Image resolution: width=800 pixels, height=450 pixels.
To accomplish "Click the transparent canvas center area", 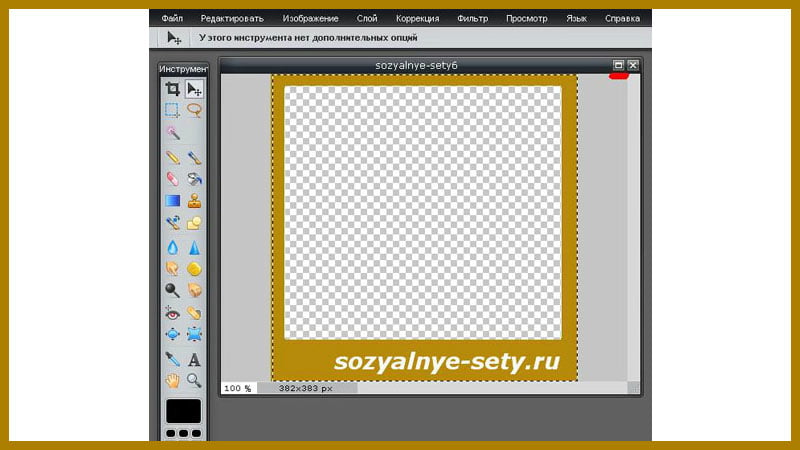I will coord(423,213).
